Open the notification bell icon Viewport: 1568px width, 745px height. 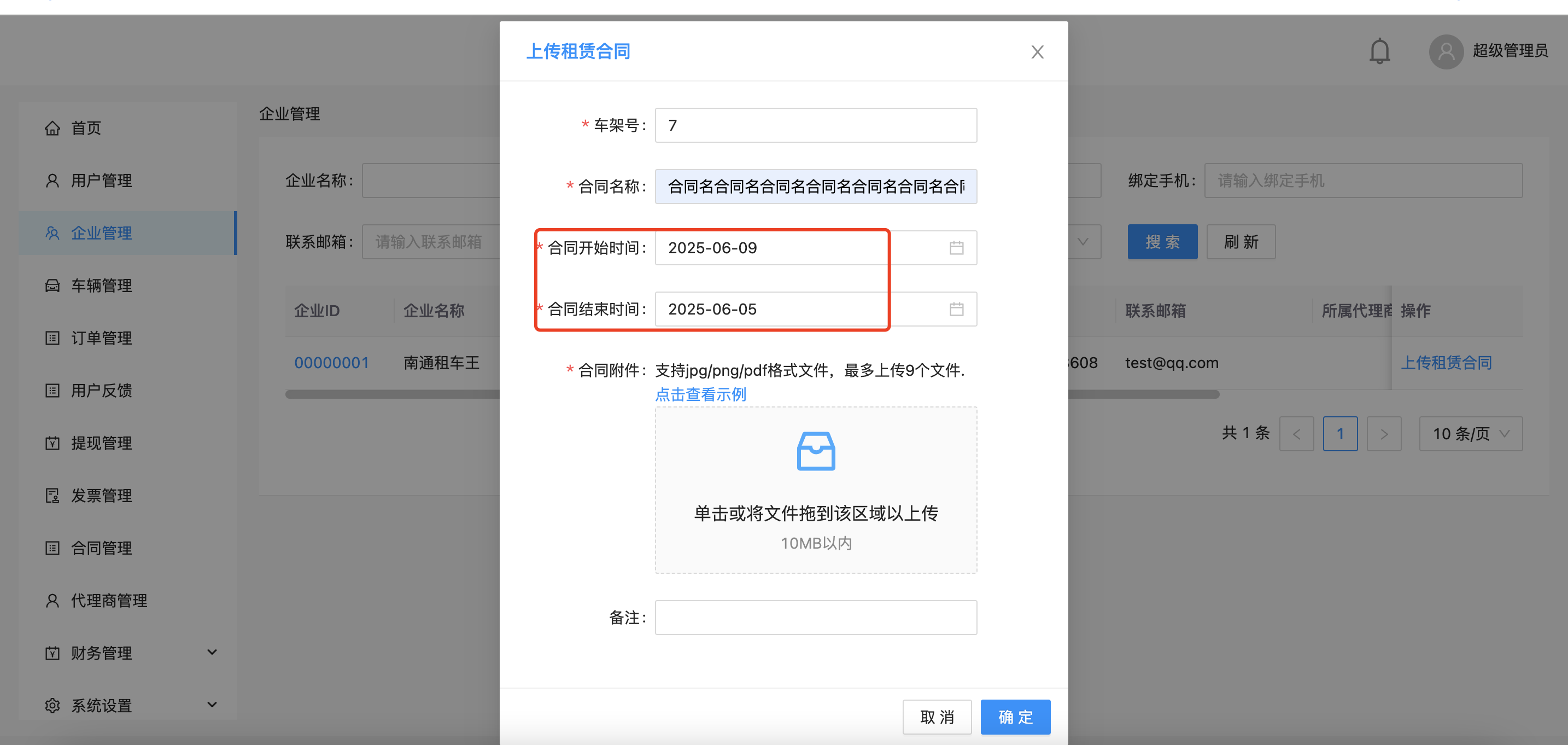pos(1379,51)
